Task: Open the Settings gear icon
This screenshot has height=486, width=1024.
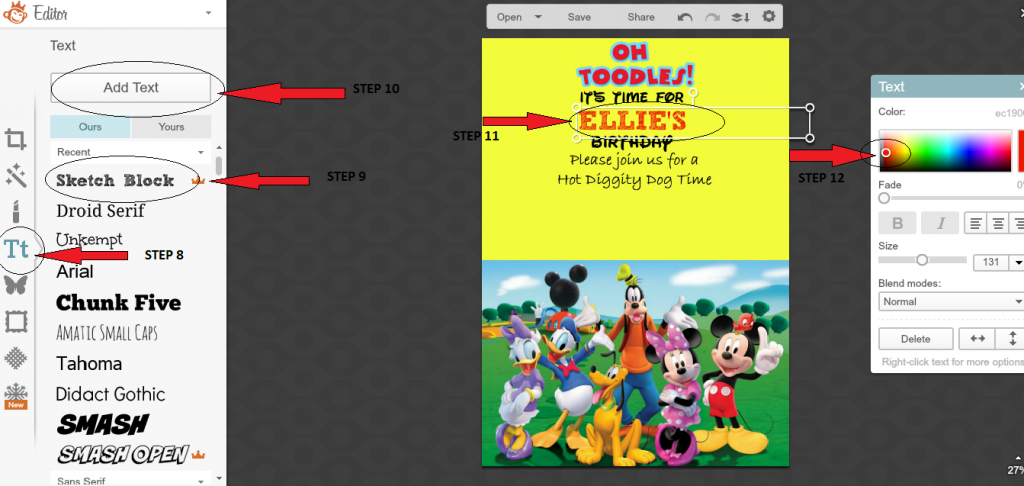Action: tap(769, 16)
